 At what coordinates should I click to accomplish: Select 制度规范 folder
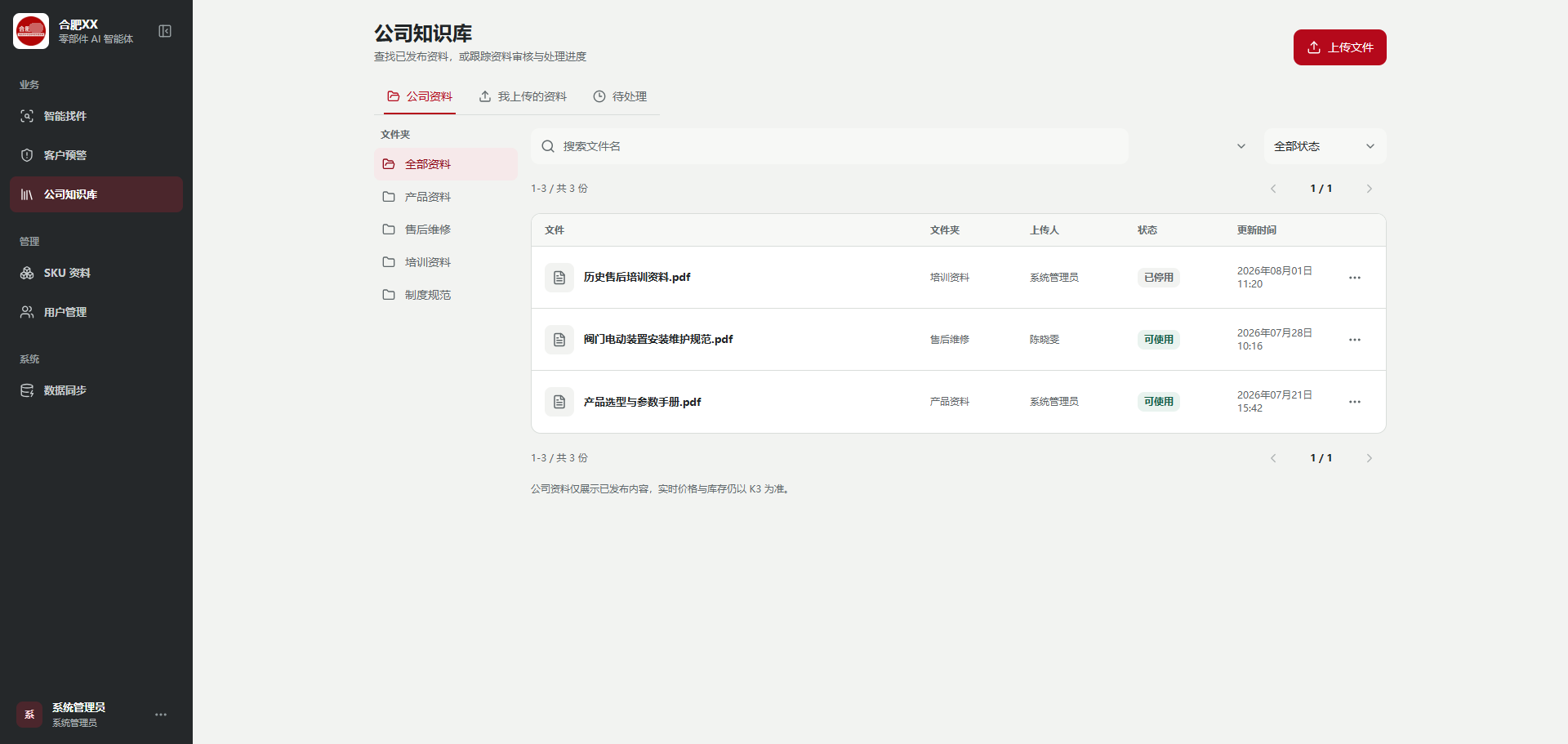click(x=446, y=295)
